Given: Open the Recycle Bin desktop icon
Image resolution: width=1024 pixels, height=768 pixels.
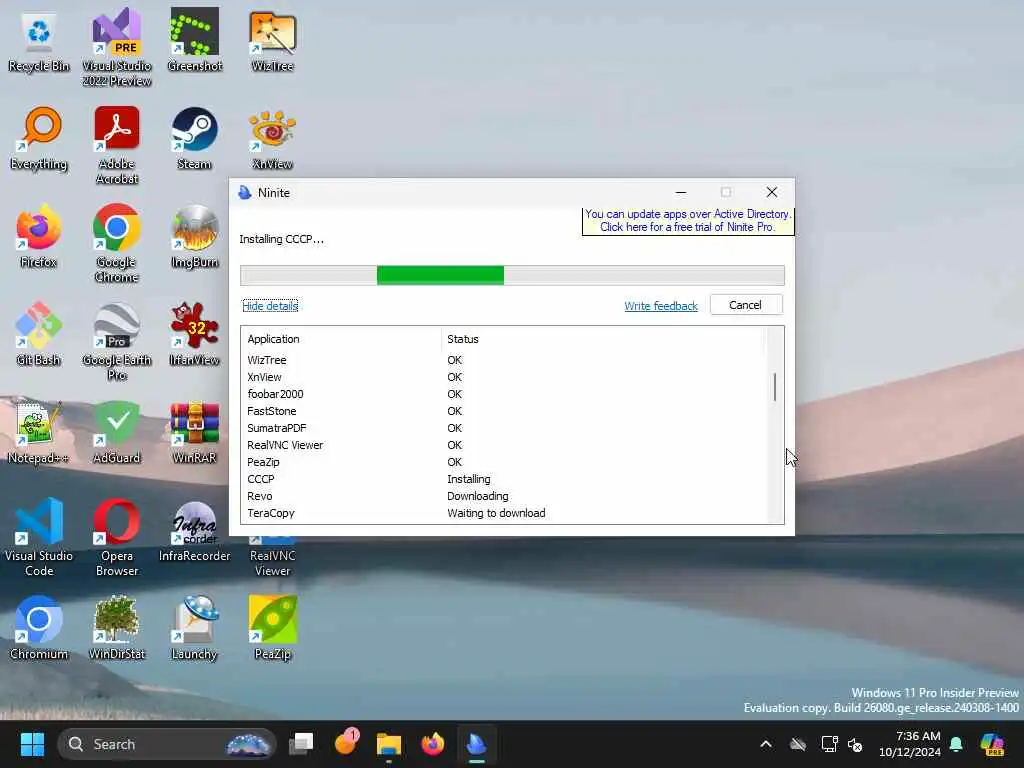Looking at the screenshot, I should coord(39,40).
